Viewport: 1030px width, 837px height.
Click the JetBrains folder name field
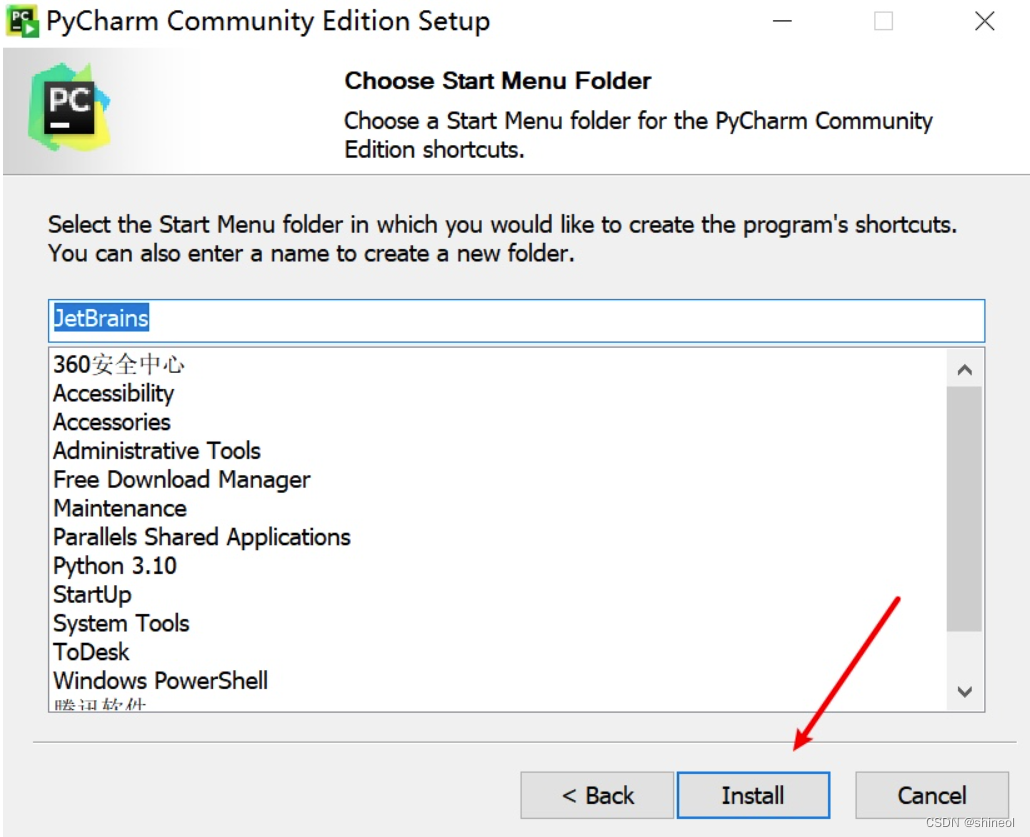tap(516, 320)
